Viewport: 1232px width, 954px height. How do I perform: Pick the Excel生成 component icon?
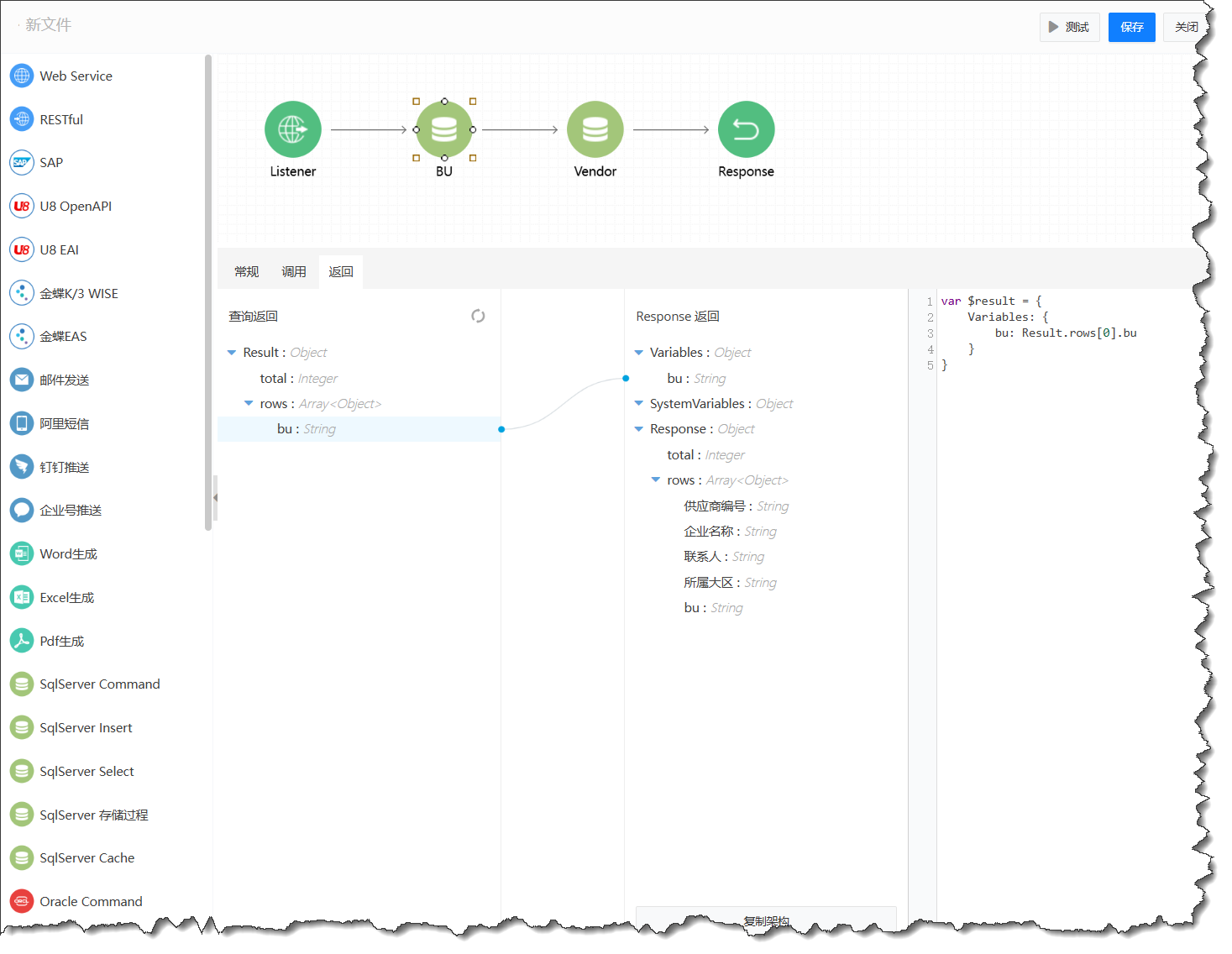[x=22, y=597]
